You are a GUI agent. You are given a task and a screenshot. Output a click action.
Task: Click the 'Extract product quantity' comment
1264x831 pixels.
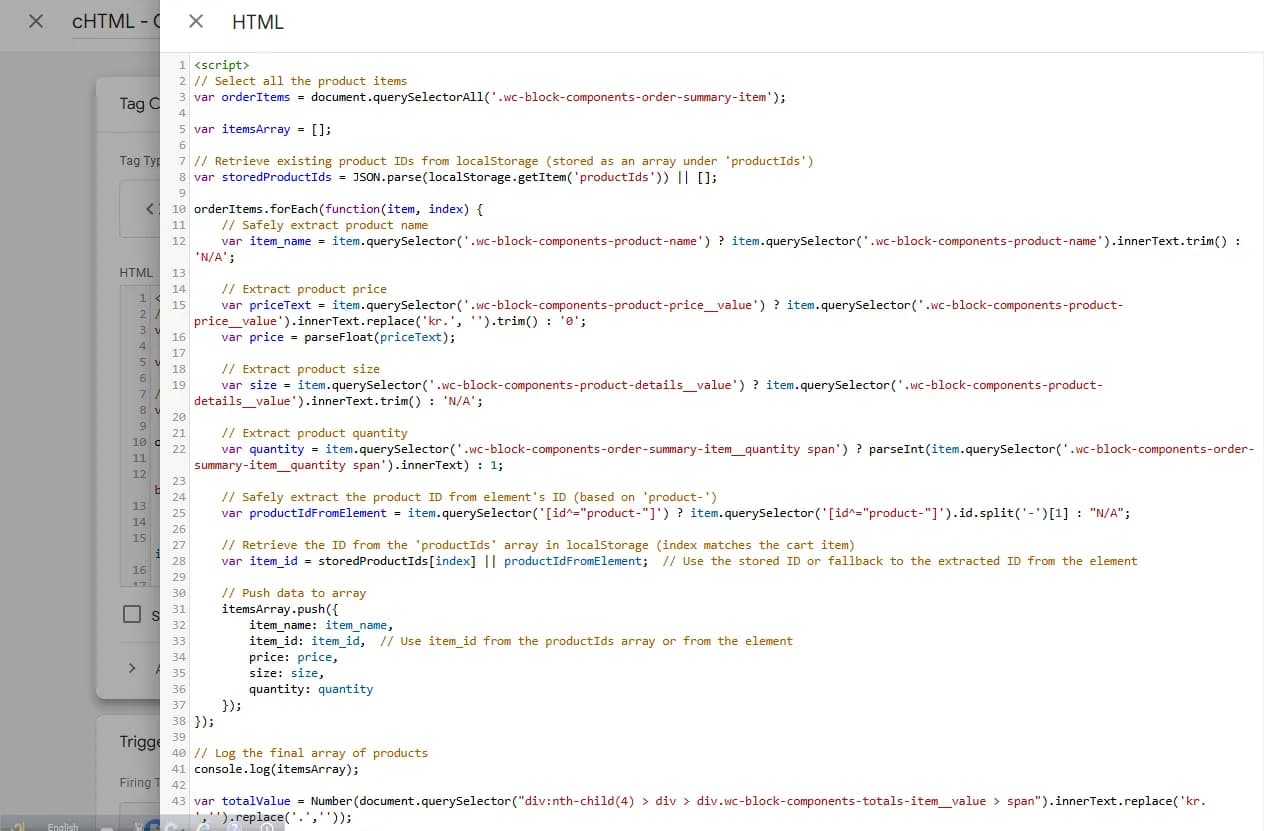pyautogui.click(x=315, y=433)
